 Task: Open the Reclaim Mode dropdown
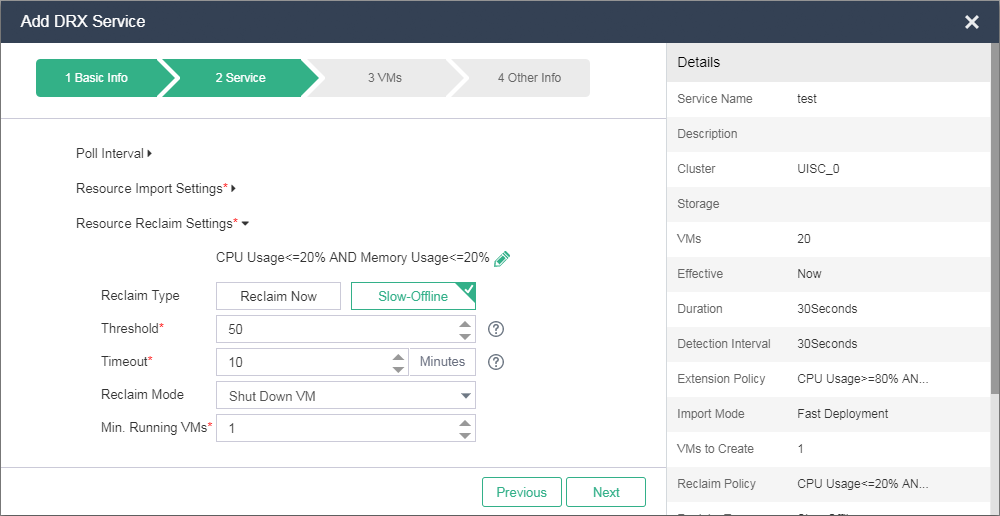coord(345,396)
